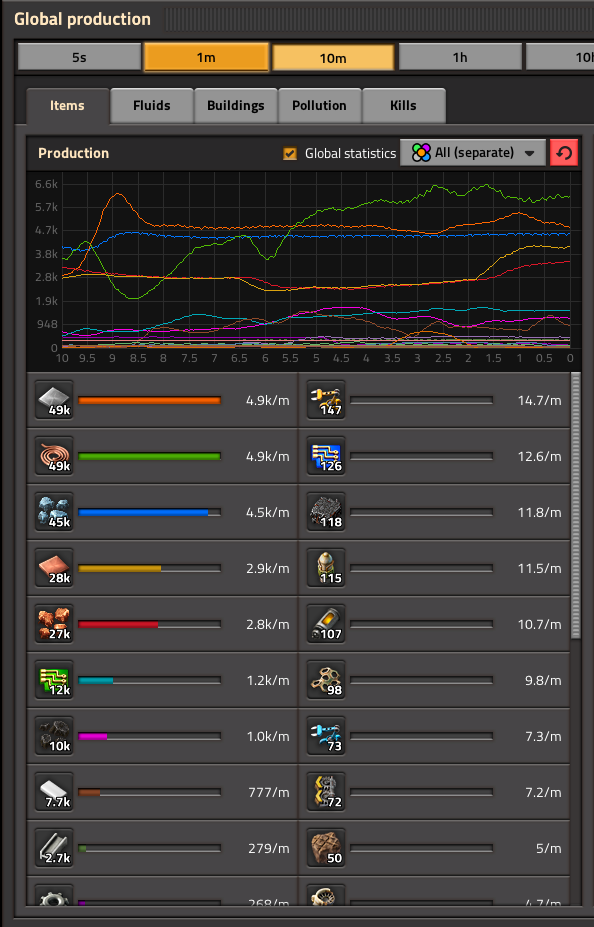Click the blue processing unit icon

tap(326, 456)
